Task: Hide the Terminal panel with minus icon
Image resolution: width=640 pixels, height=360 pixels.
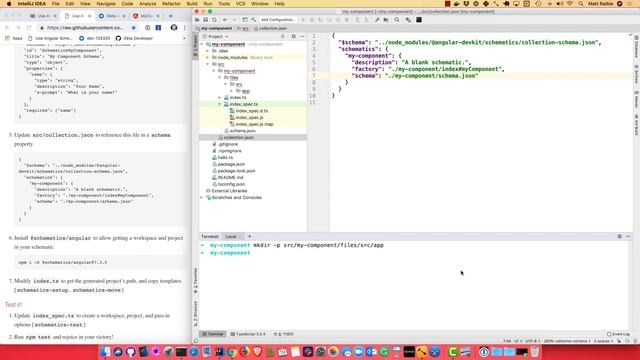Action: (628, 236)
